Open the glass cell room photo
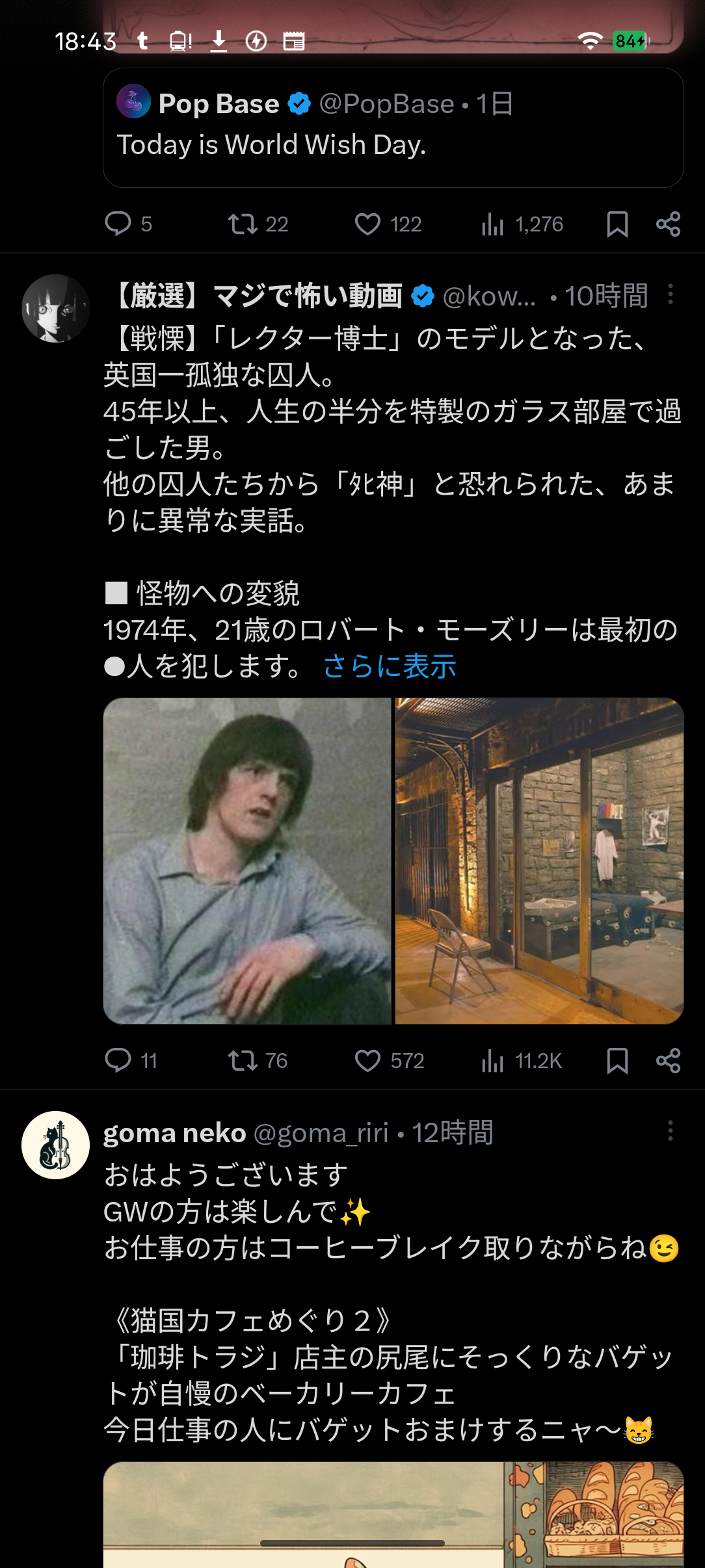The height and width of the screenshot is (1568, 705). [x=539, y=861]
